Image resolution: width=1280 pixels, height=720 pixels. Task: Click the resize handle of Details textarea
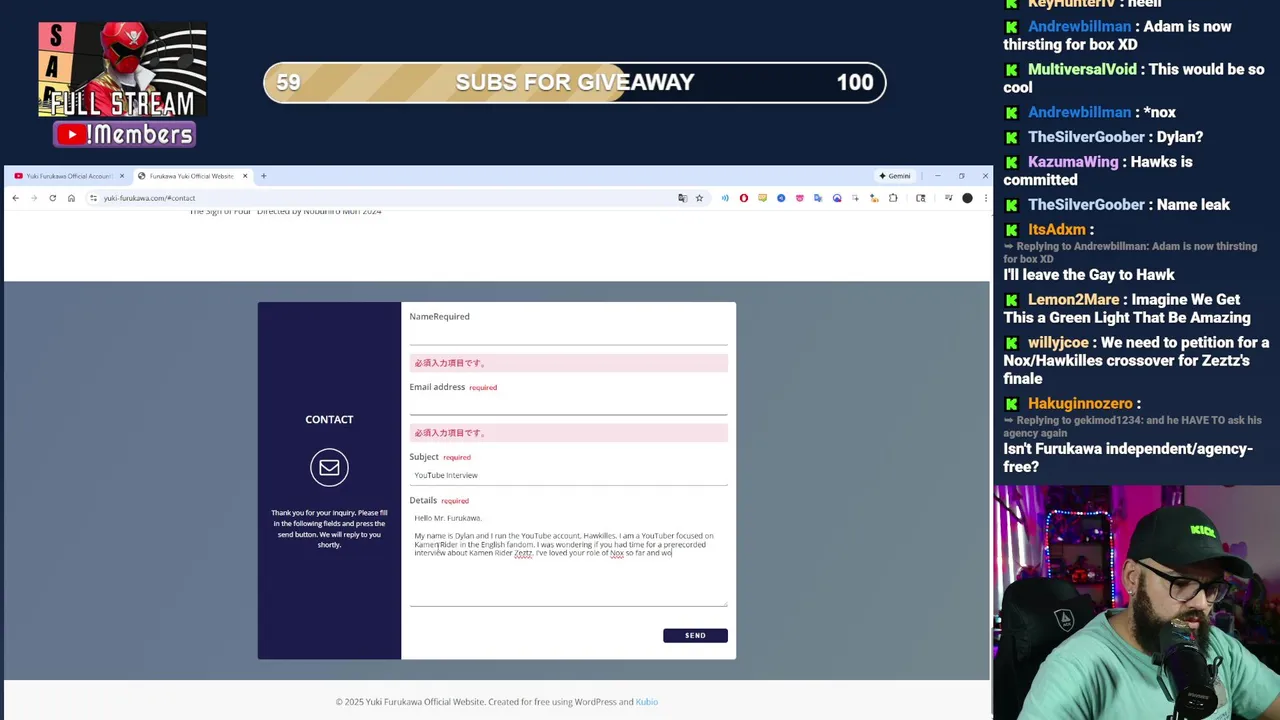coord(724,603)
